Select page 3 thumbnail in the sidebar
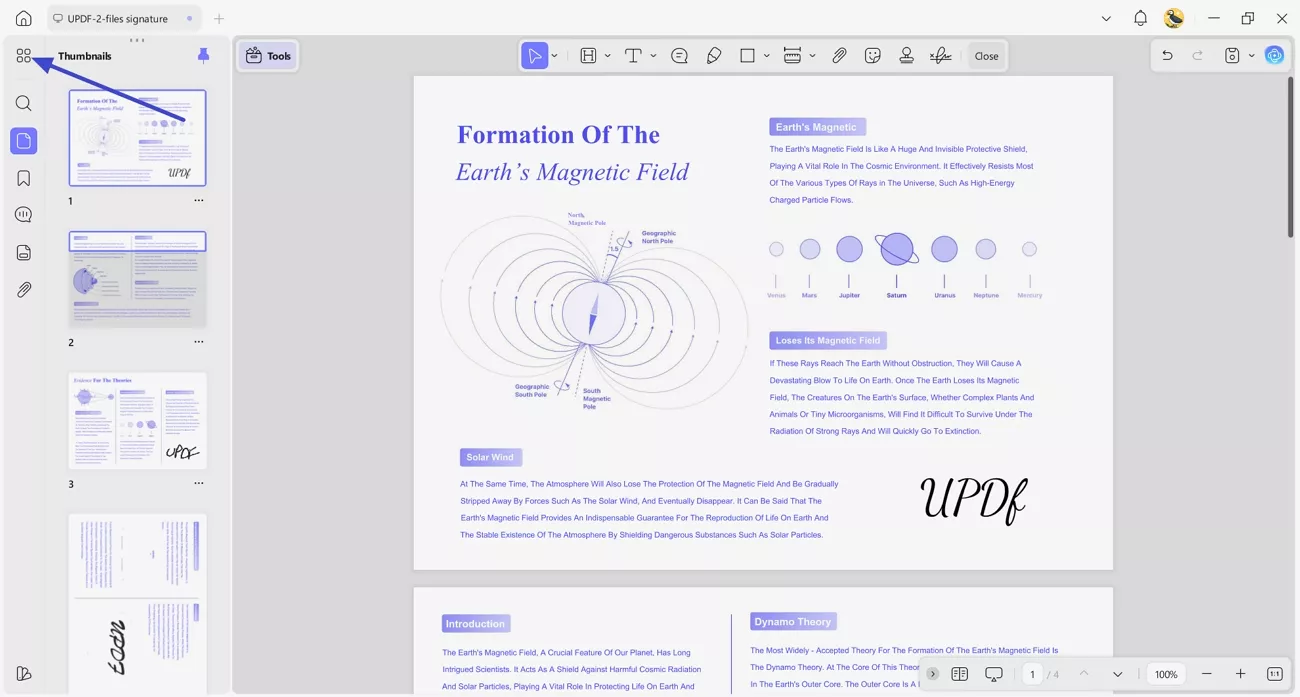1300x697 pixels. [x=137, y=420]
